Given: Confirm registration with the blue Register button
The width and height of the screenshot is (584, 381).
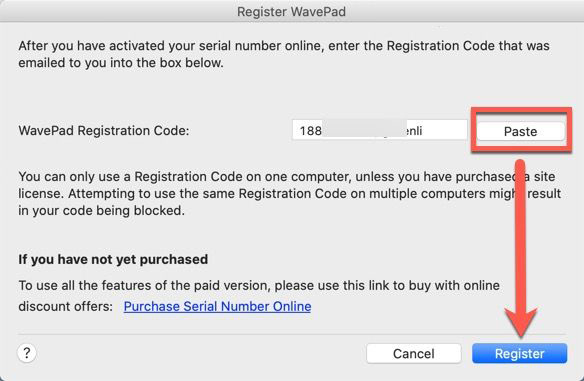Looking at the screenshot, I should pyautogui.click(x=520, y=353).
